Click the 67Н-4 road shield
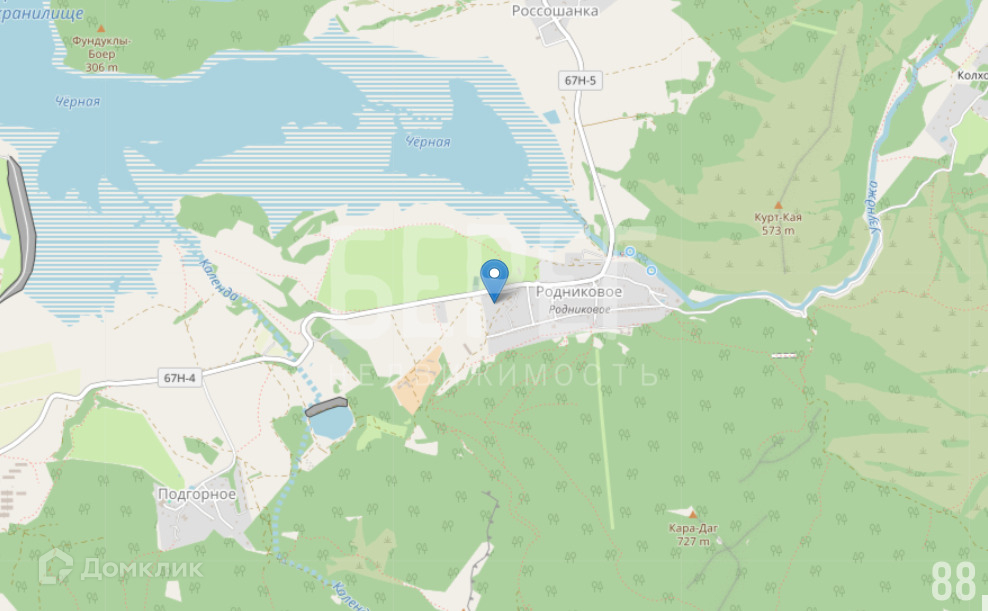 (x=180, y=378)
